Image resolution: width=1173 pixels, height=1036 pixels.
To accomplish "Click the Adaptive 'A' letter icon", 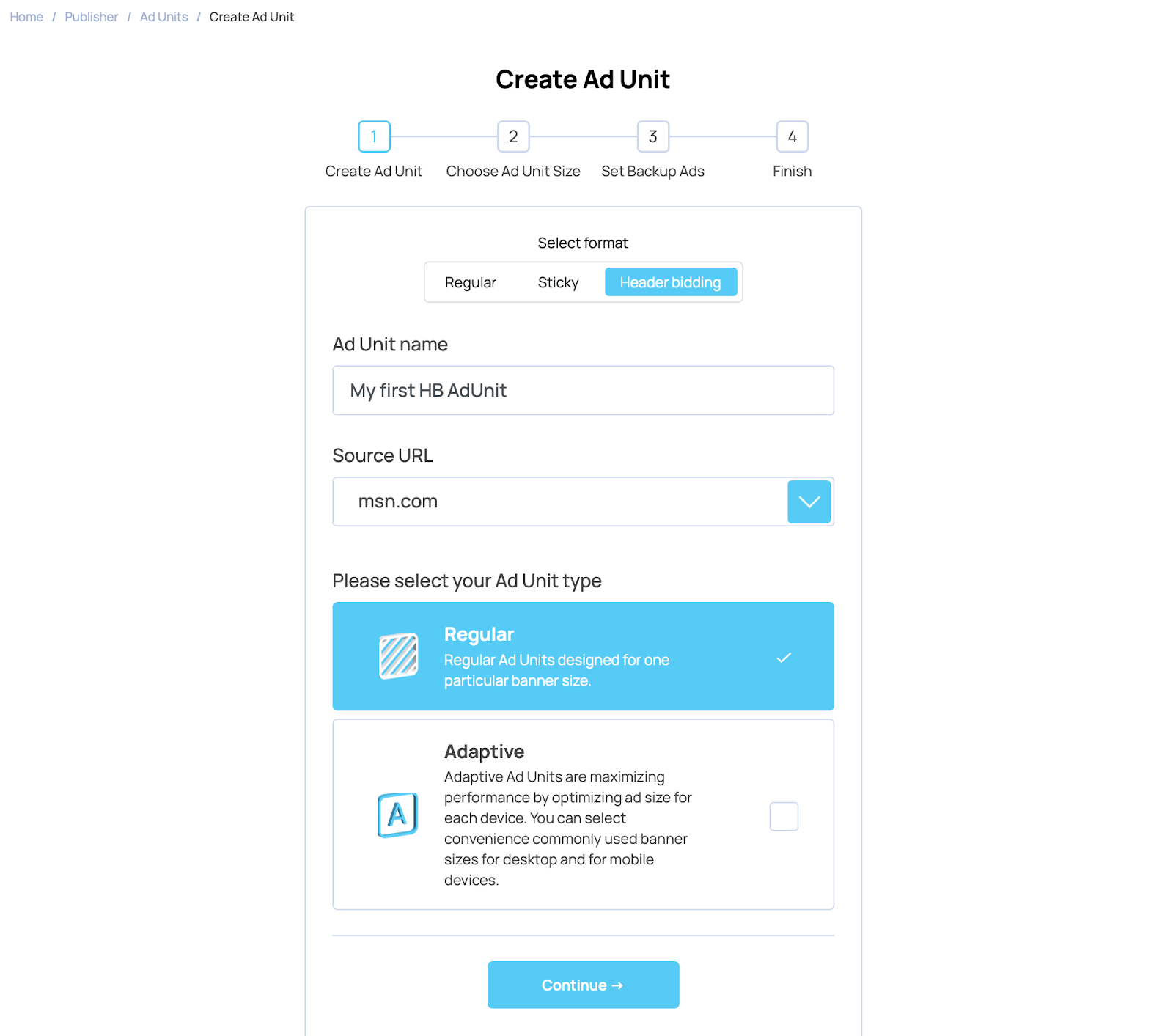I will click(x=397, y=815).
